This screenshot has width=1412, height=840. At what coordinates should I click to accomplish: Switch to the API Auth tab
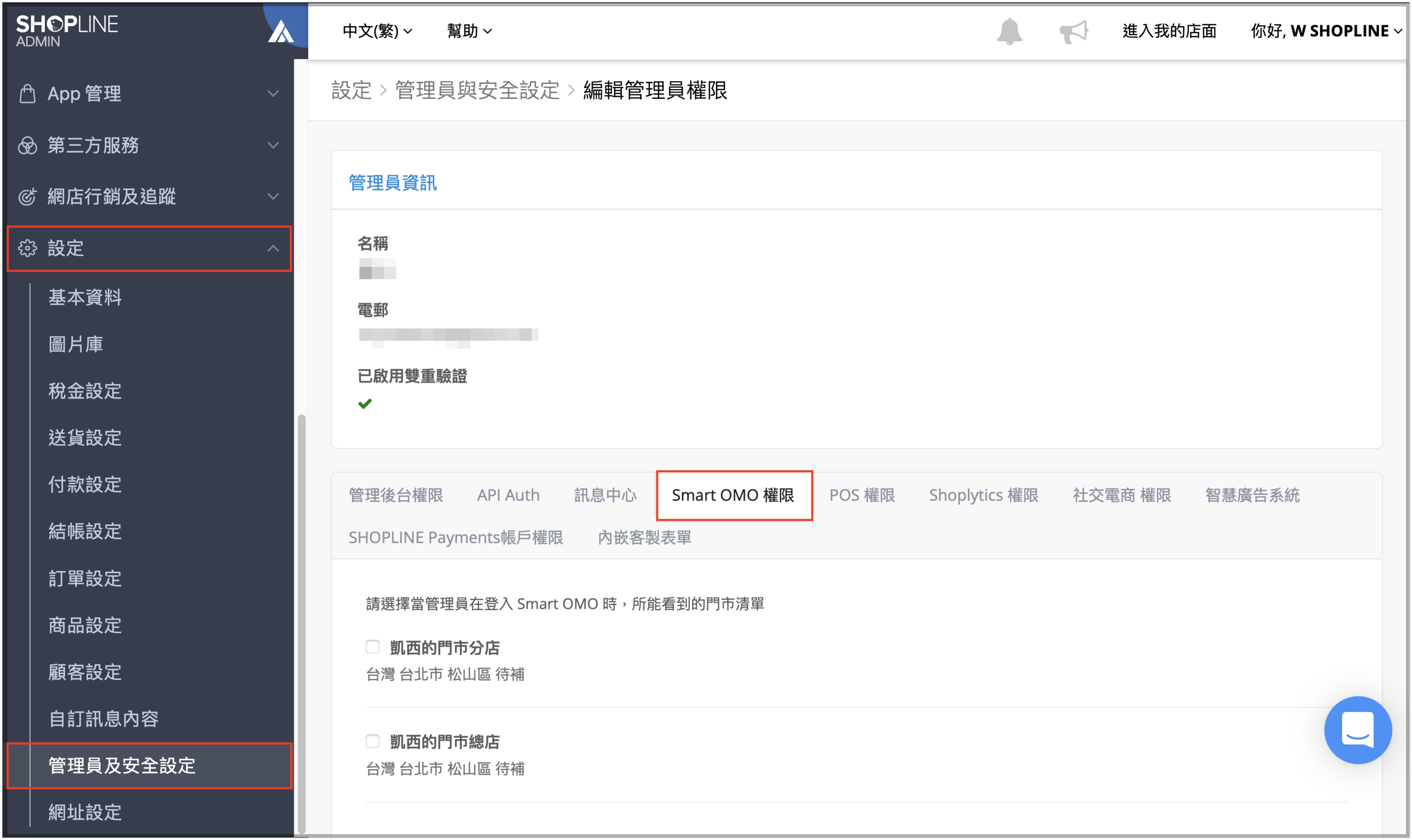point(508,495)
